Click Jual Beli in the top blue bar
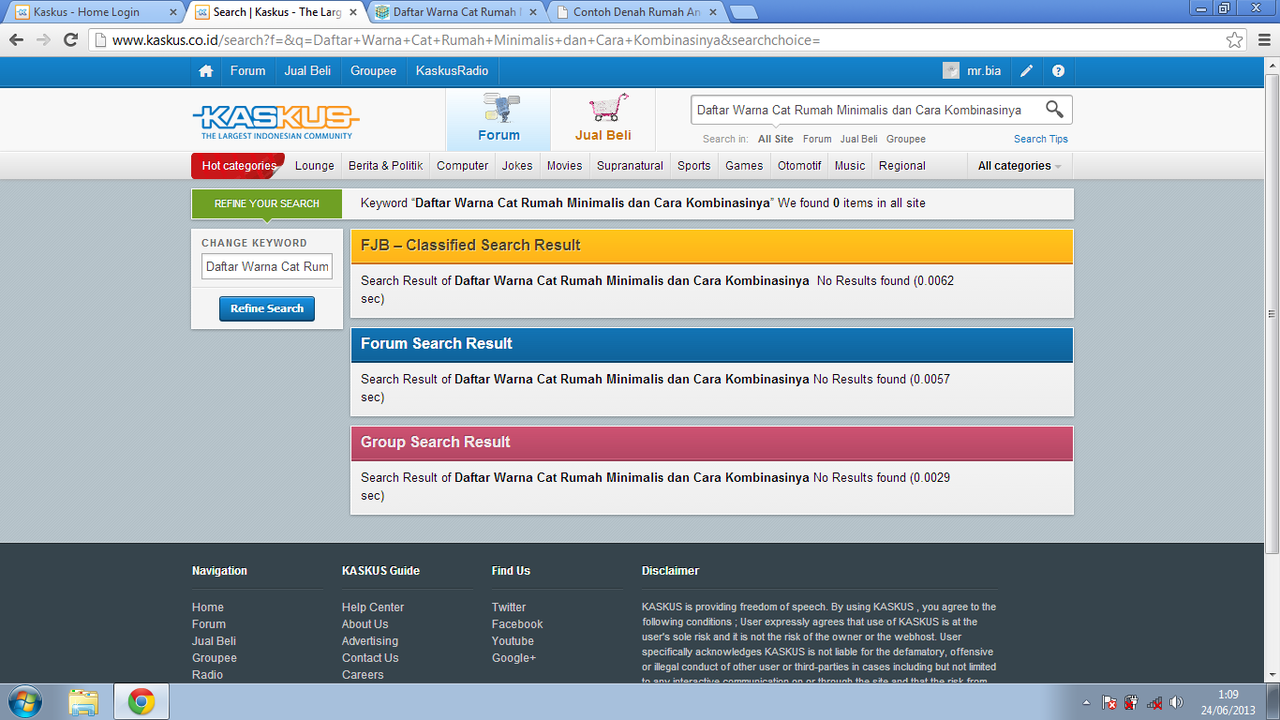This screenshot has height=720, width=1280. click(x=308, y=71)
